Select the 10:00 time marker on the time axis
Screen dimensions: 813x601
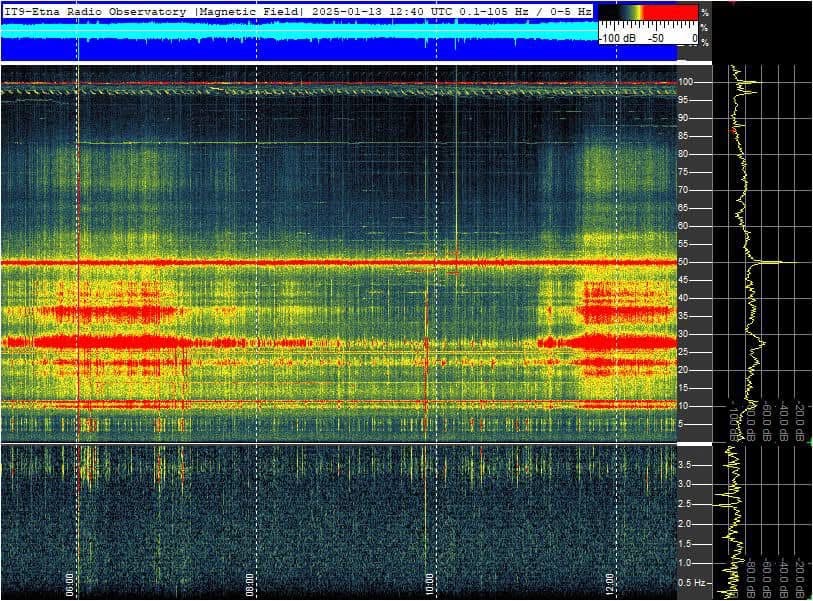point(429,582)
